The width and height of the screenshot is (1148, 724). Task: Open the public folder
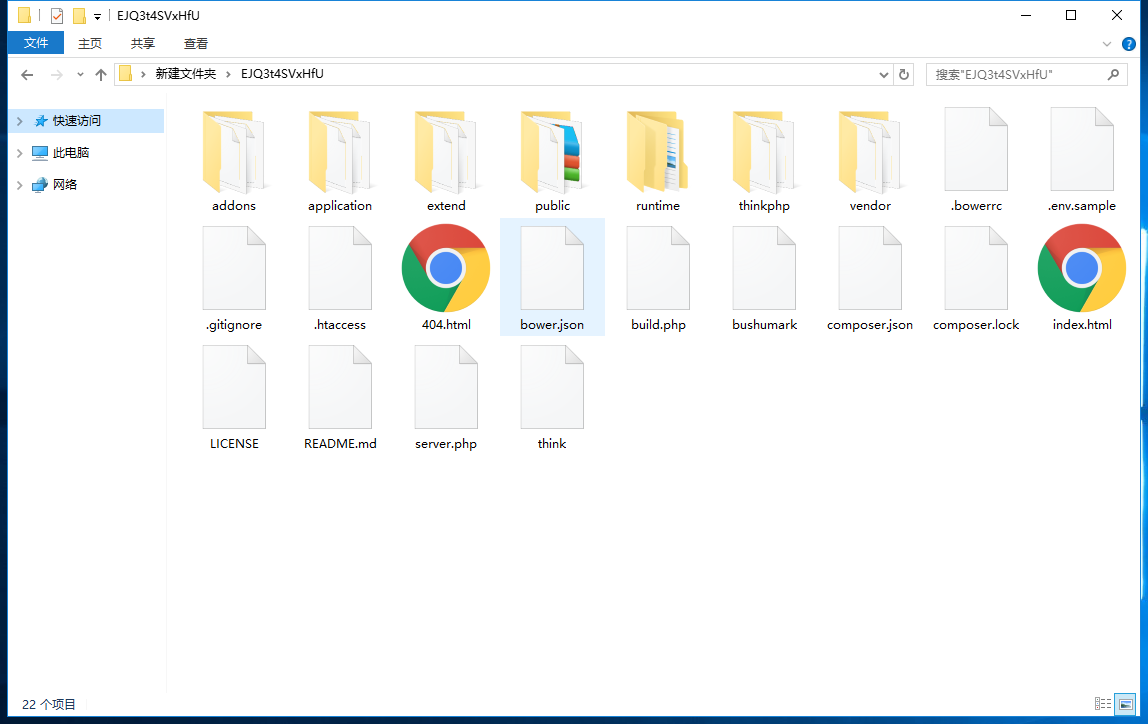click(552, 153)
